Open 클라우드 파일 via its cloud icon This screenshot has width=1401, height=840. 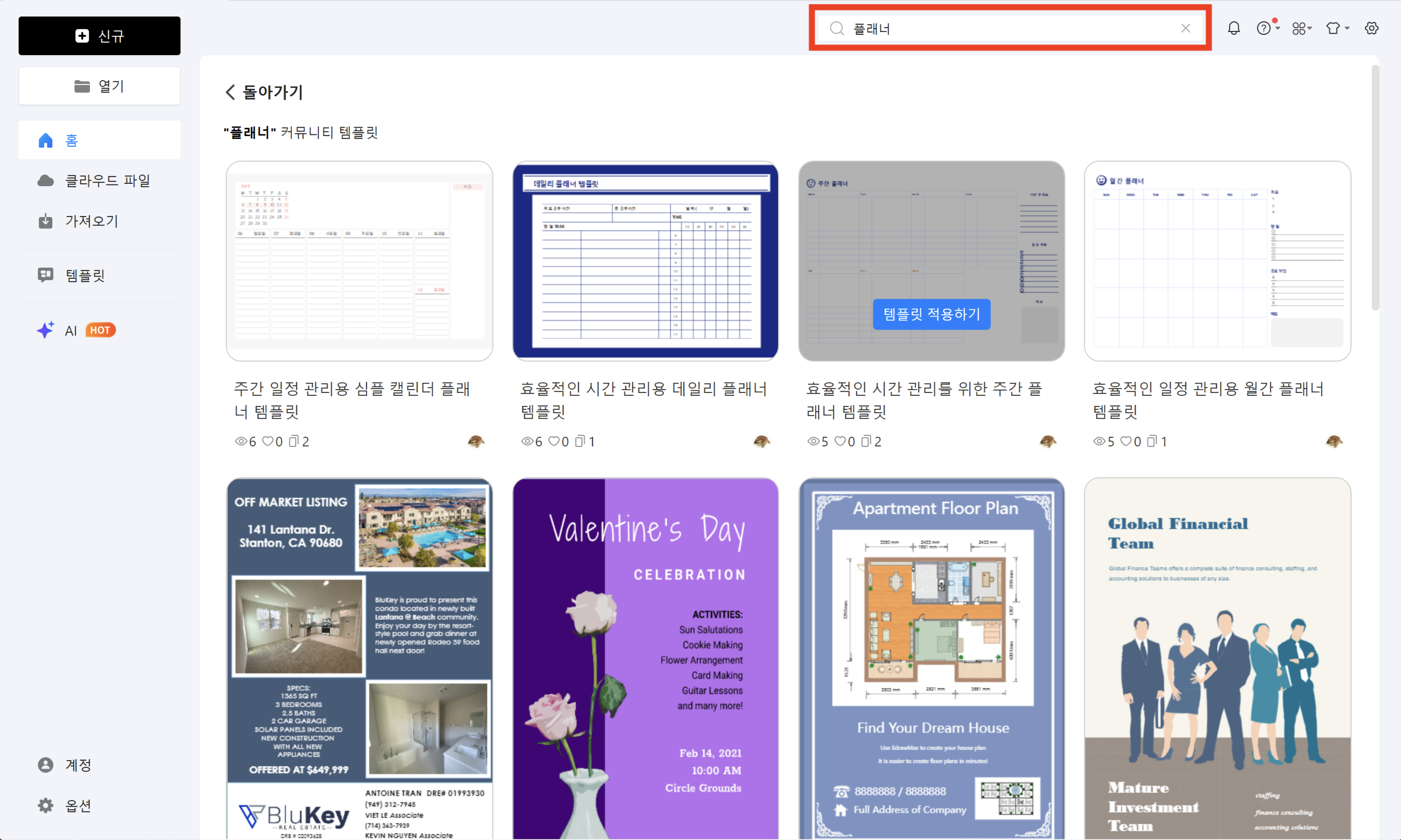tap(46, 180)
